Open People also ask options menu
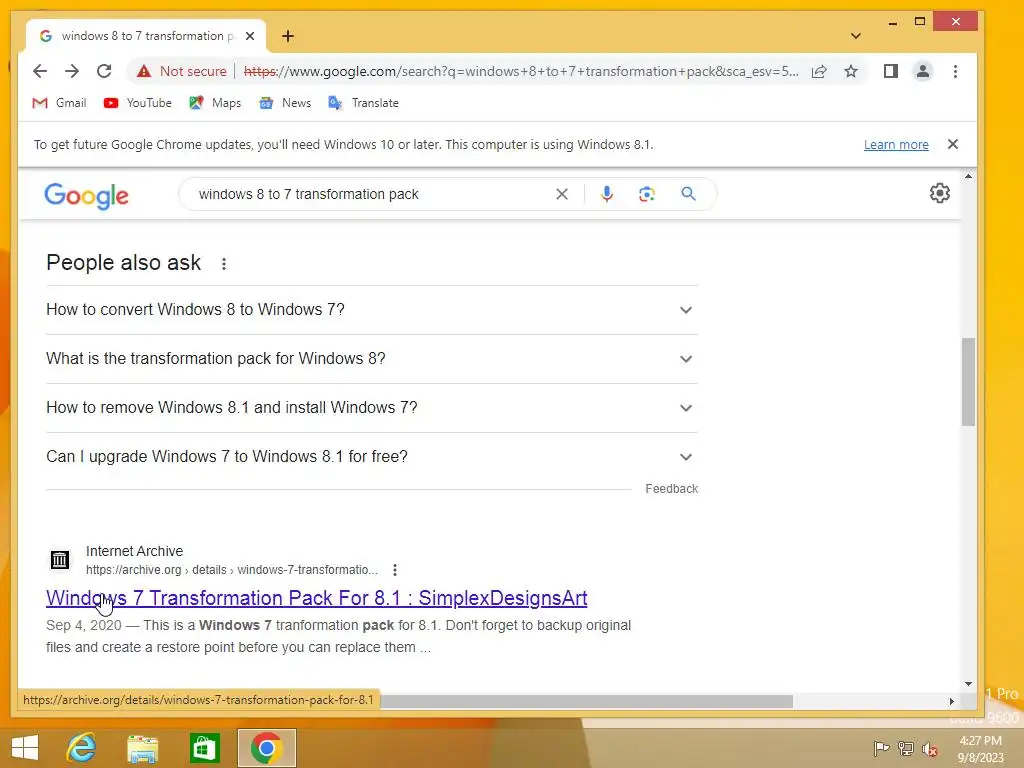Viewport: 1024px width, 768px height. coord(224,264)
